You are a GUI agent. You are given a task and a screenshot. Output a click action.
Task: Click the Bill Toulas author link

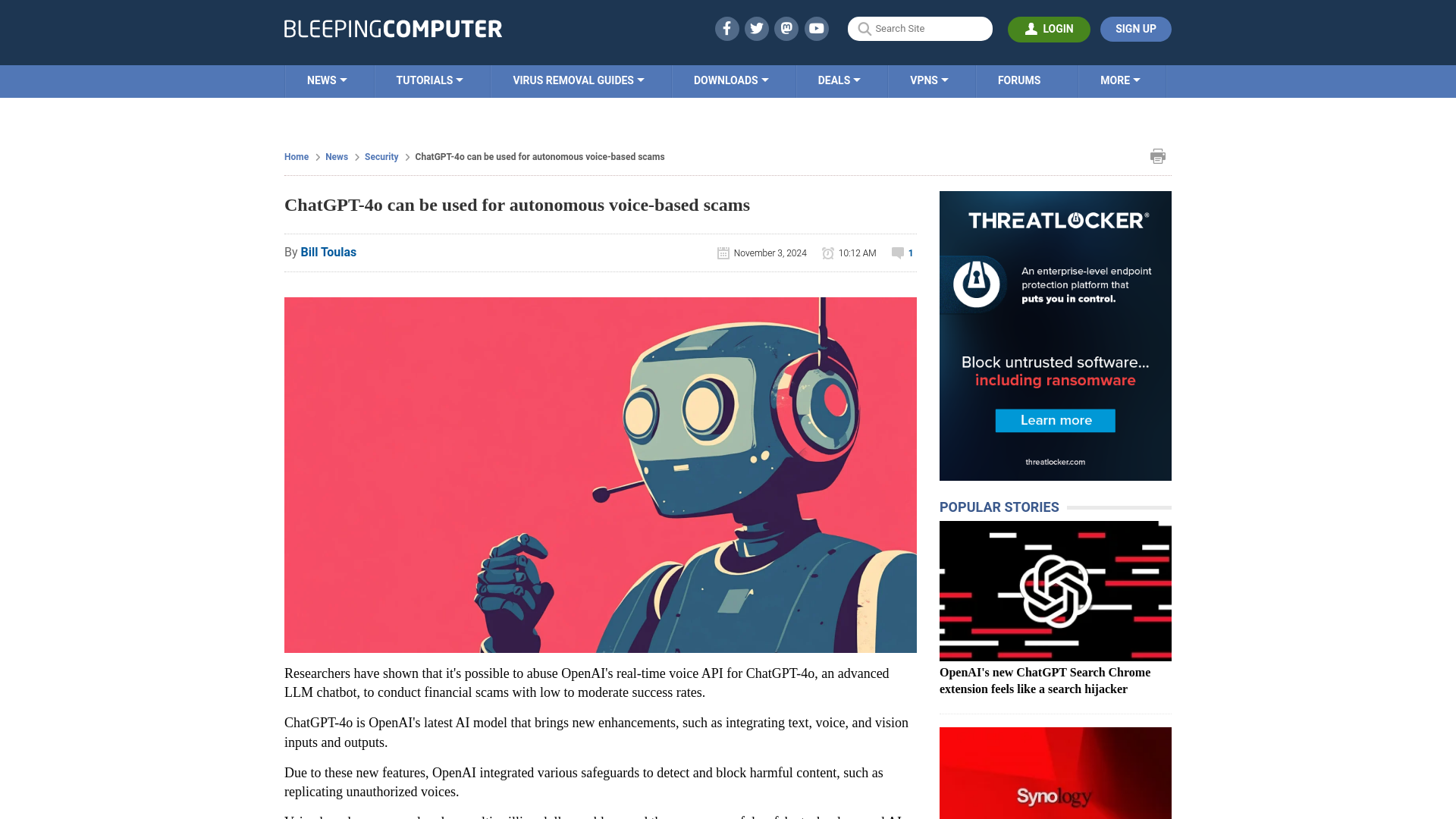tap(328, 252)
